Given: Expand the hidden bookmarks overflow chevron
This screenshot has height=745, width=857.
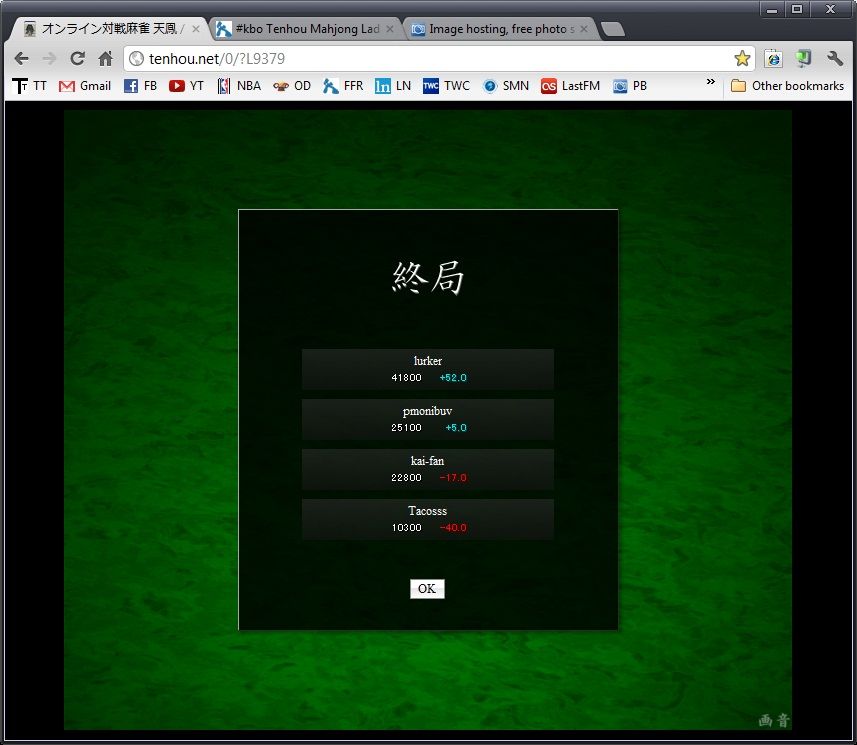Looking at the screenshot, I should click(x=710, y=84).
